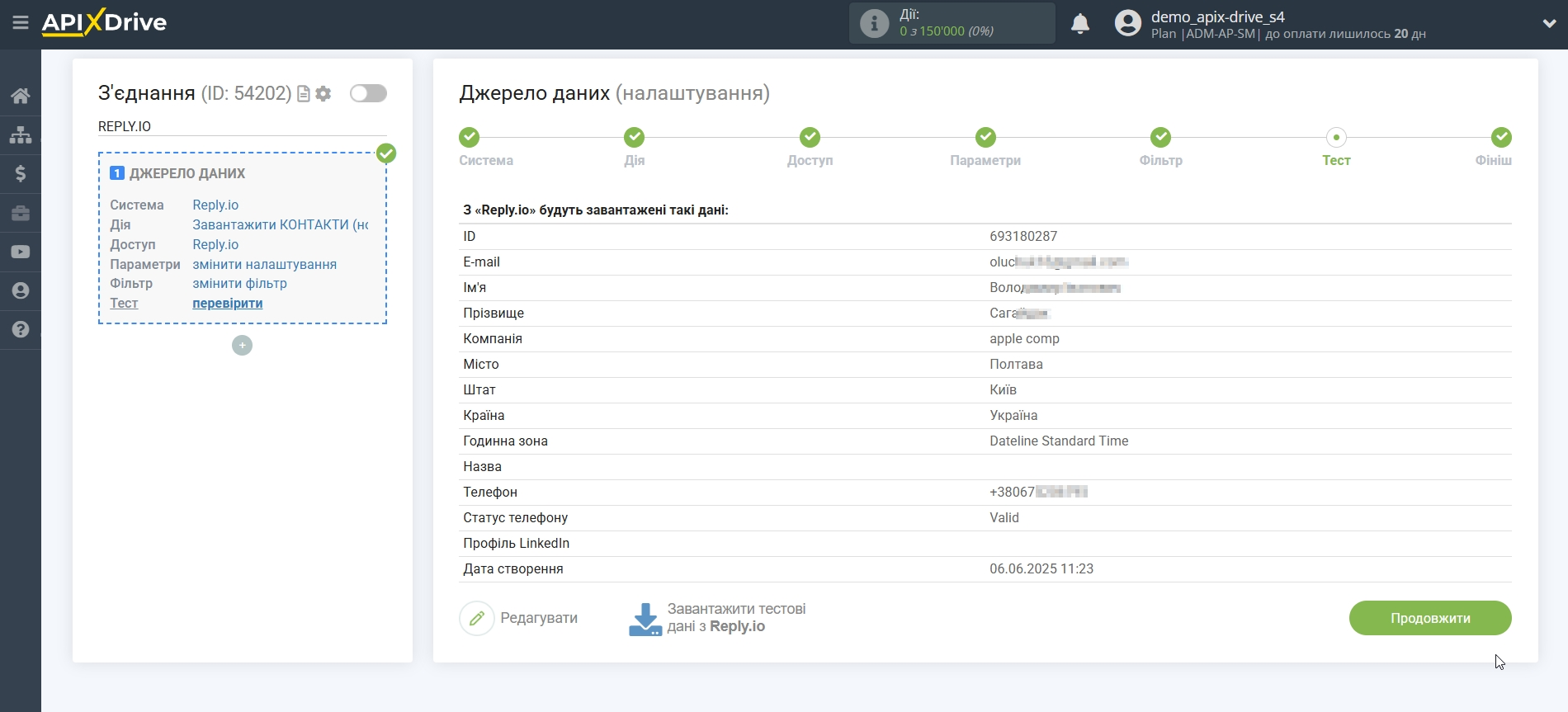Open the YouTube video sidebar icon

click(21, 252)
